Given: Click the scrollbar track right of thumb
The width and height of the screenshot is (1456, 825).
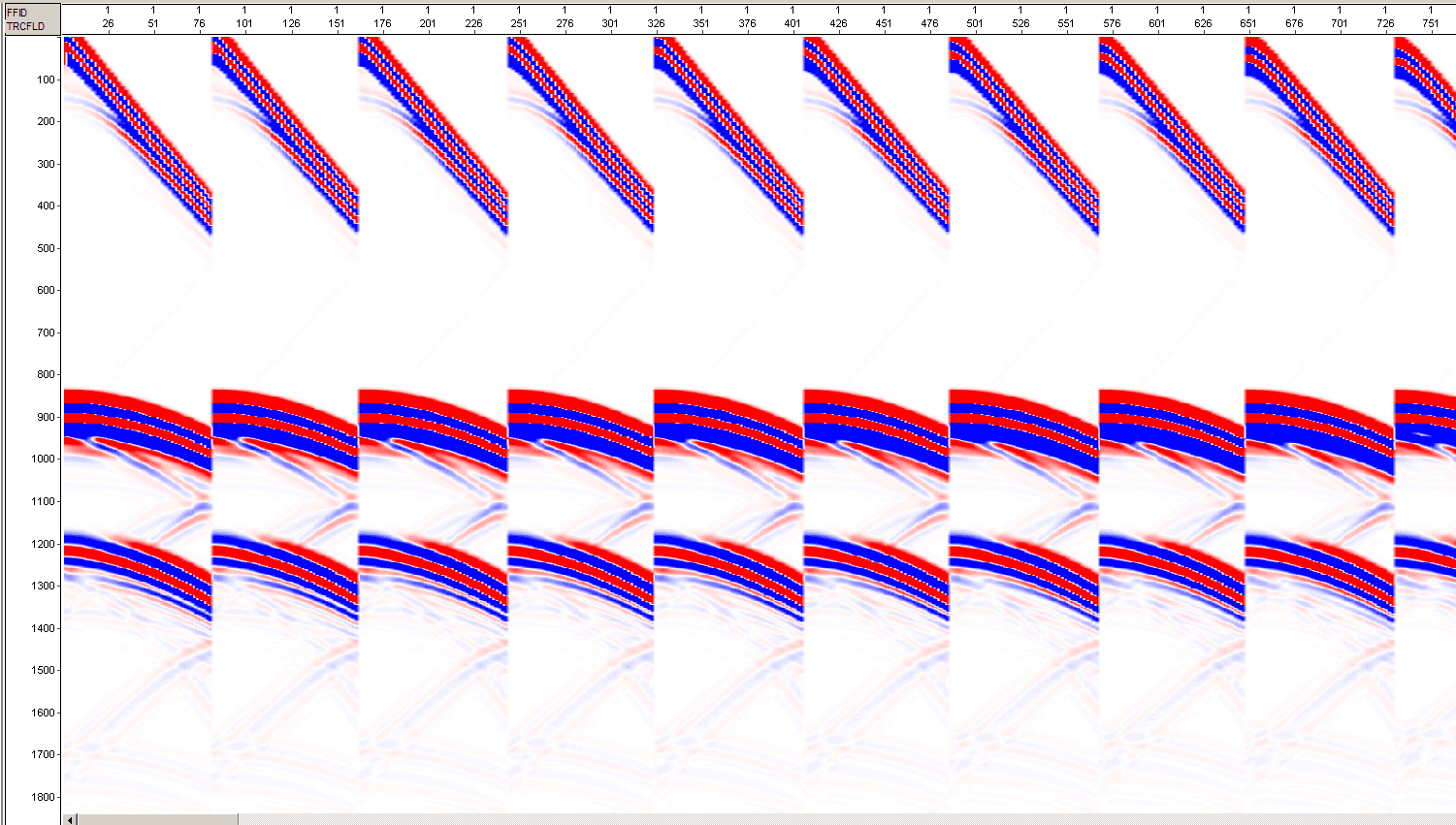Looking at the screenshot, I should [x=846, y=819].
